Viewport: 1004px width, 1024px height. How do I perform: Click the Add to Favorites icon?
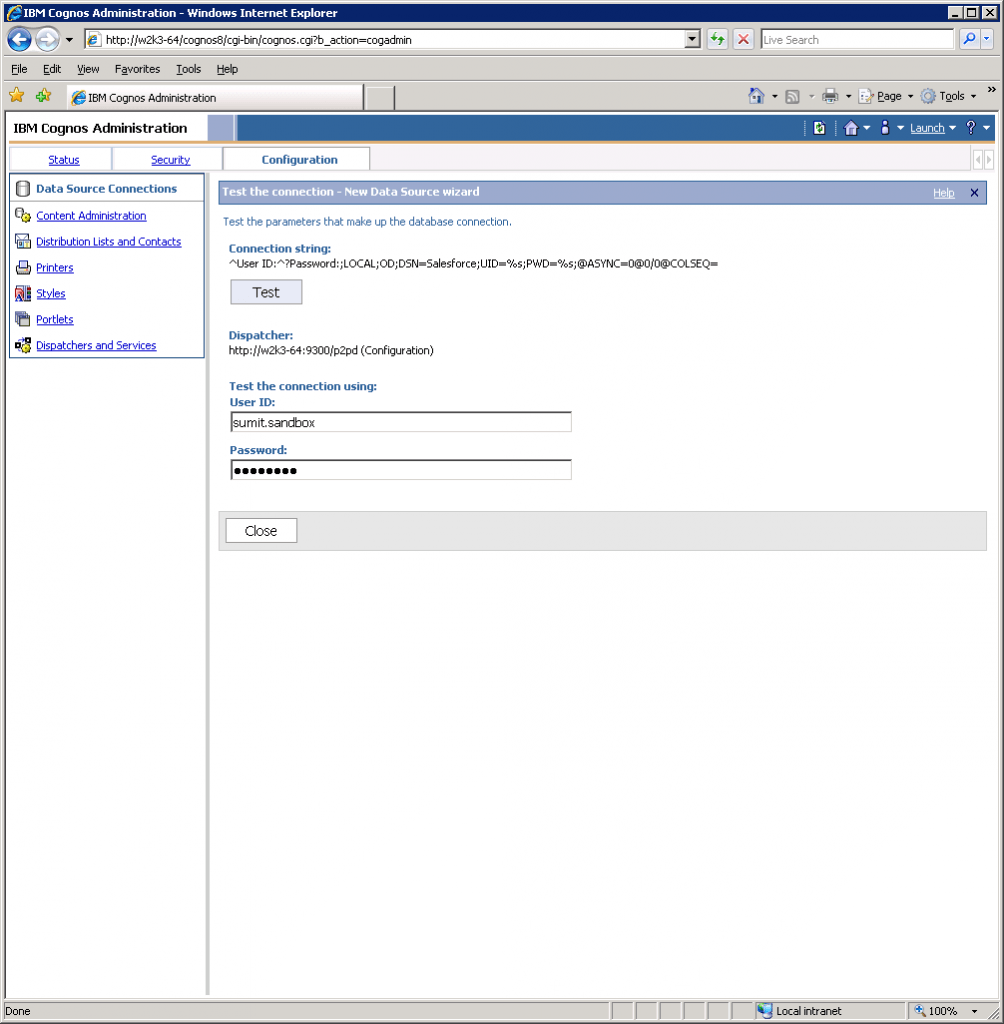tap(44, 96)
